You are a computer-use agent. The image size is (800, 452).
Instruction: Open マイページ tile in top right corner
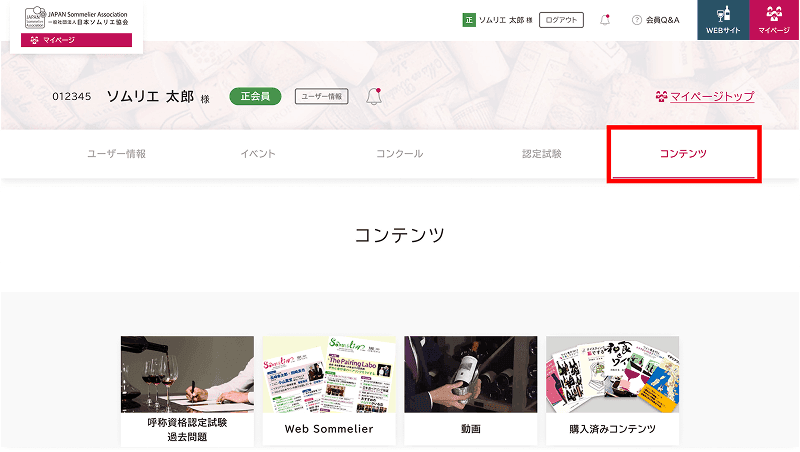[x=774, y=20]
